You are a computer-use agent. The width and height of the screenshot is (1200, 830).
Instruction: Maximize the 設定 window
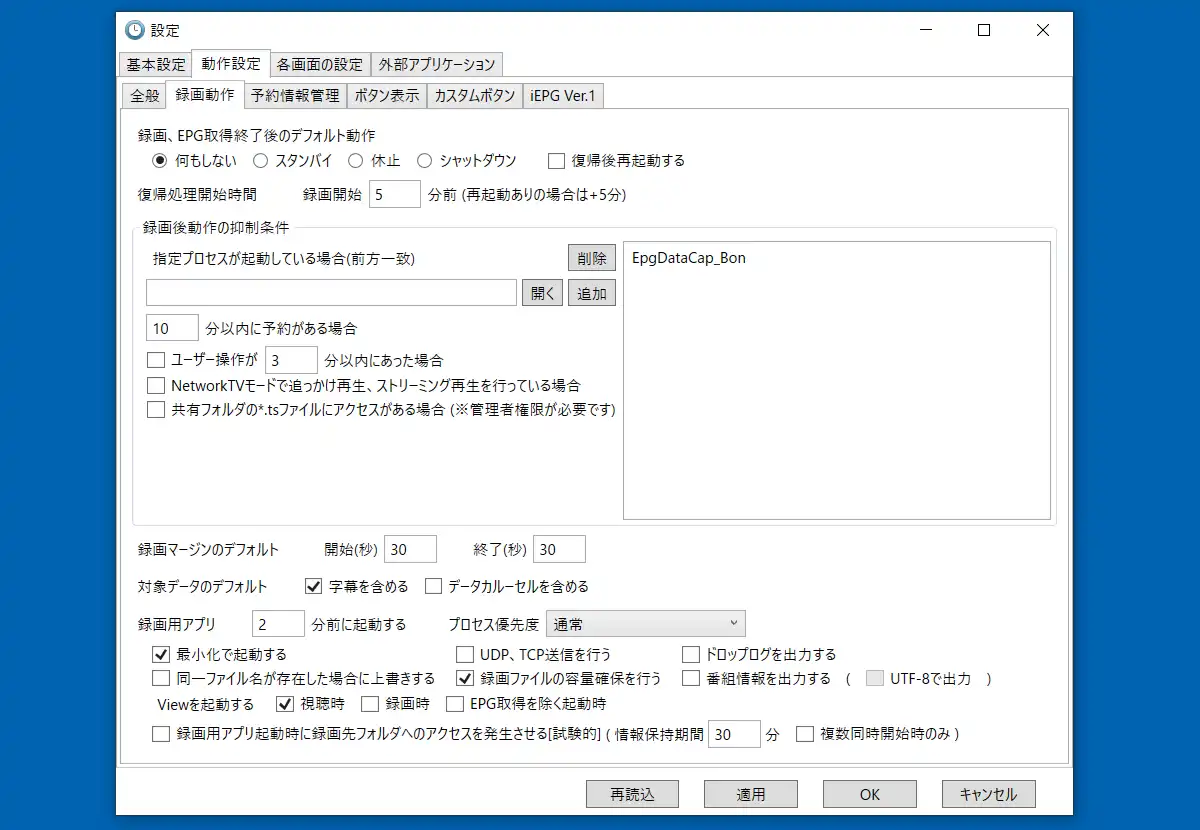(x=984, y=31)
